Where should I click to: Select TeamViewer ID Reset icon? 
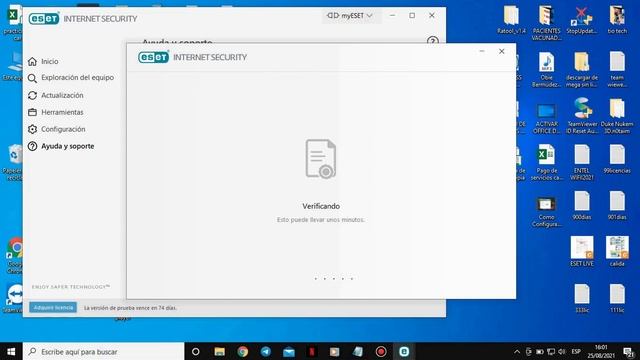click(582, 116)
